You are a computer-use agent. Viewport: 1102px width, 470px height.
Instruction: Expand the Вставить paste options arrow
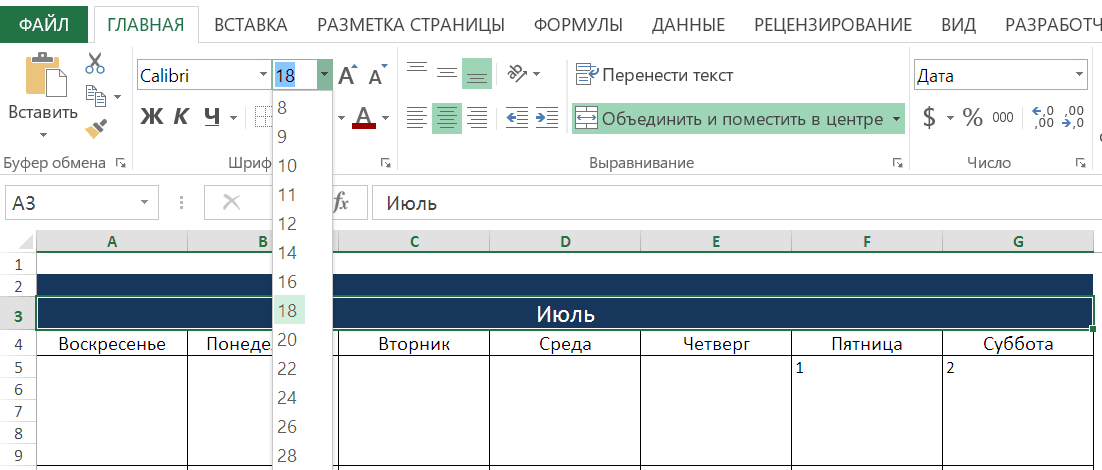[x=43, y=134]
